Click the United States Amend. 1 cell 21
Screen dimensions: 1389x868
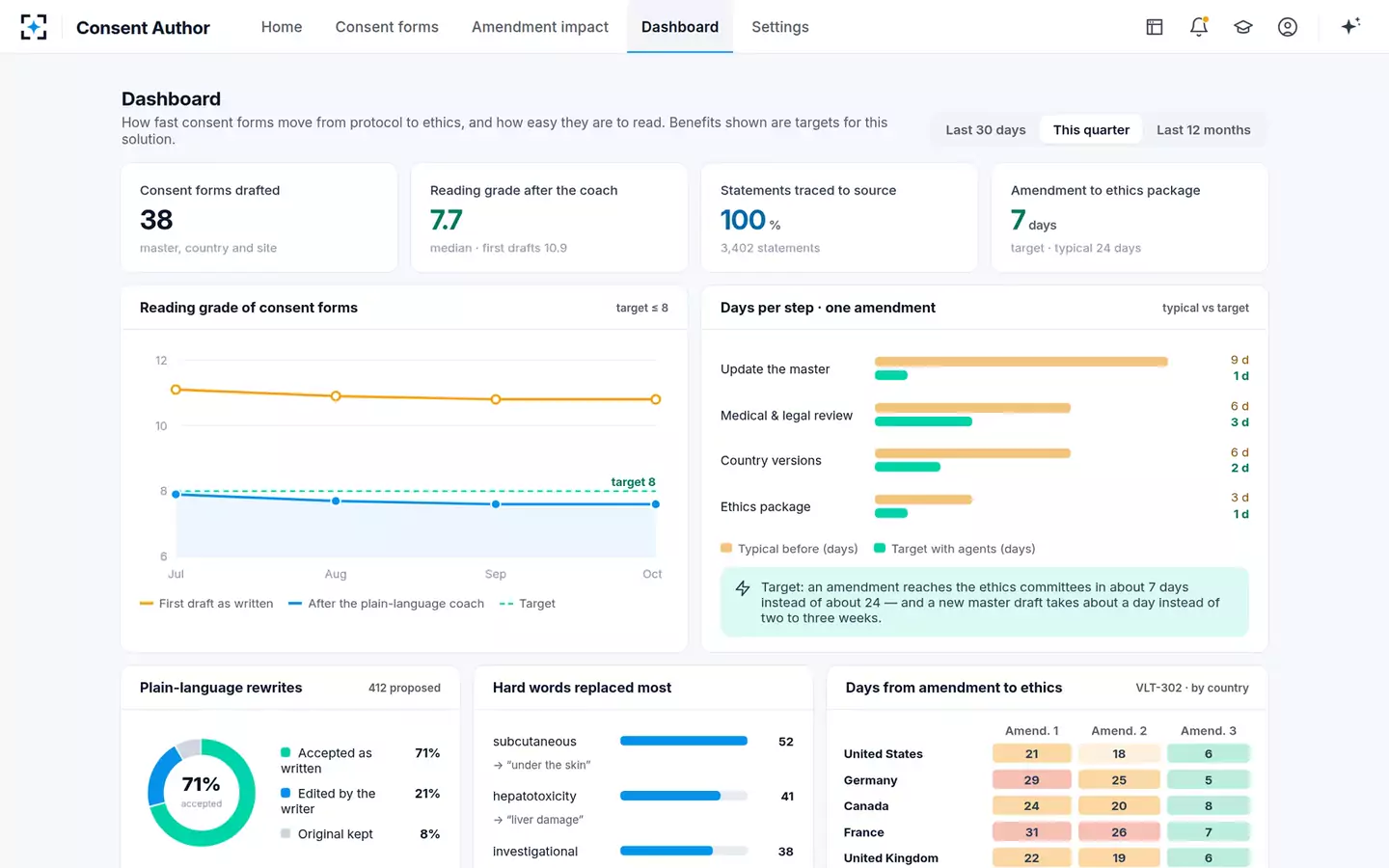(1032, 754)
